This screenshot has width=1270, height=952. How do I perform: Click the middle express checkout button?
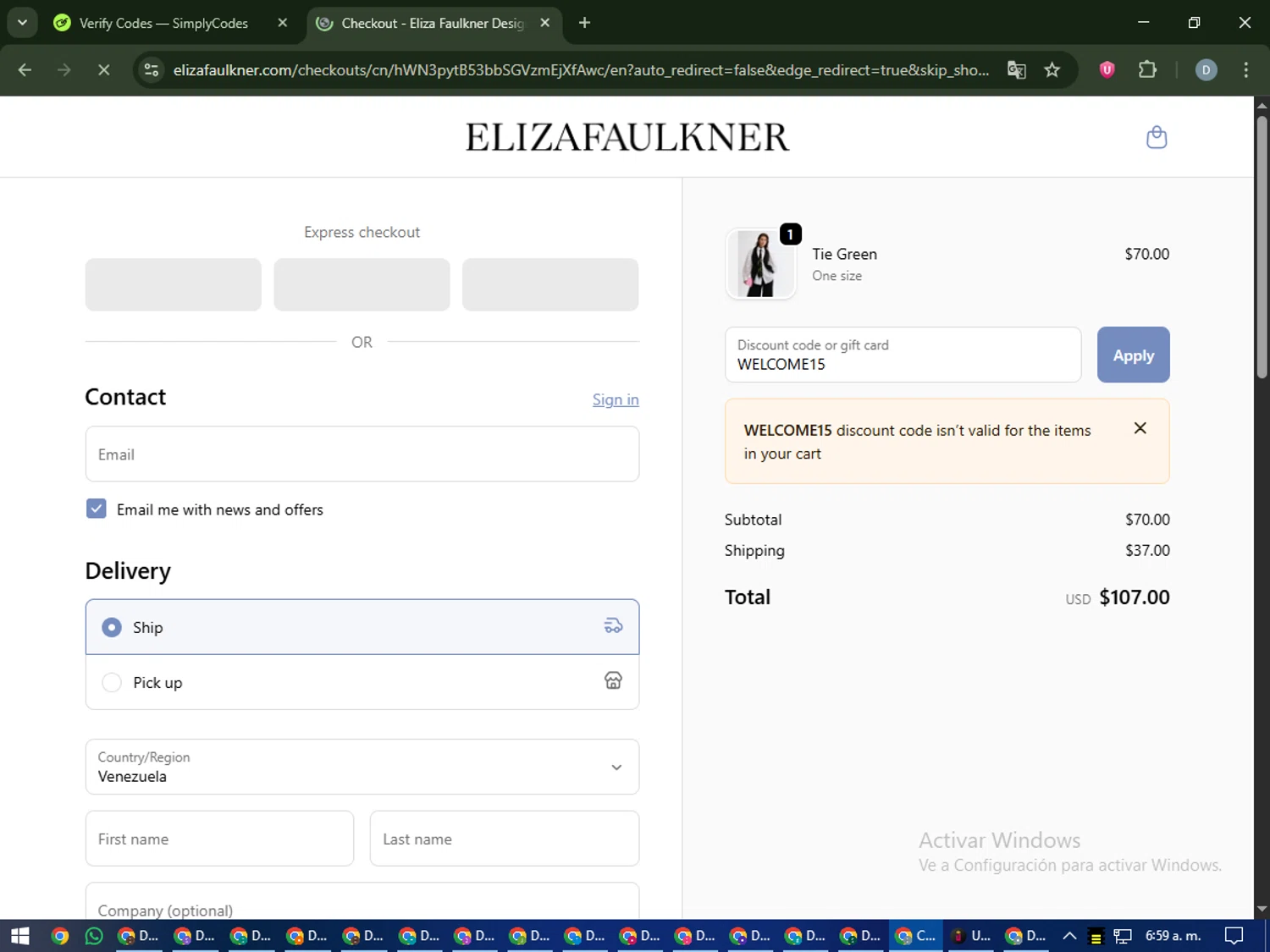[x=362, y=284]
